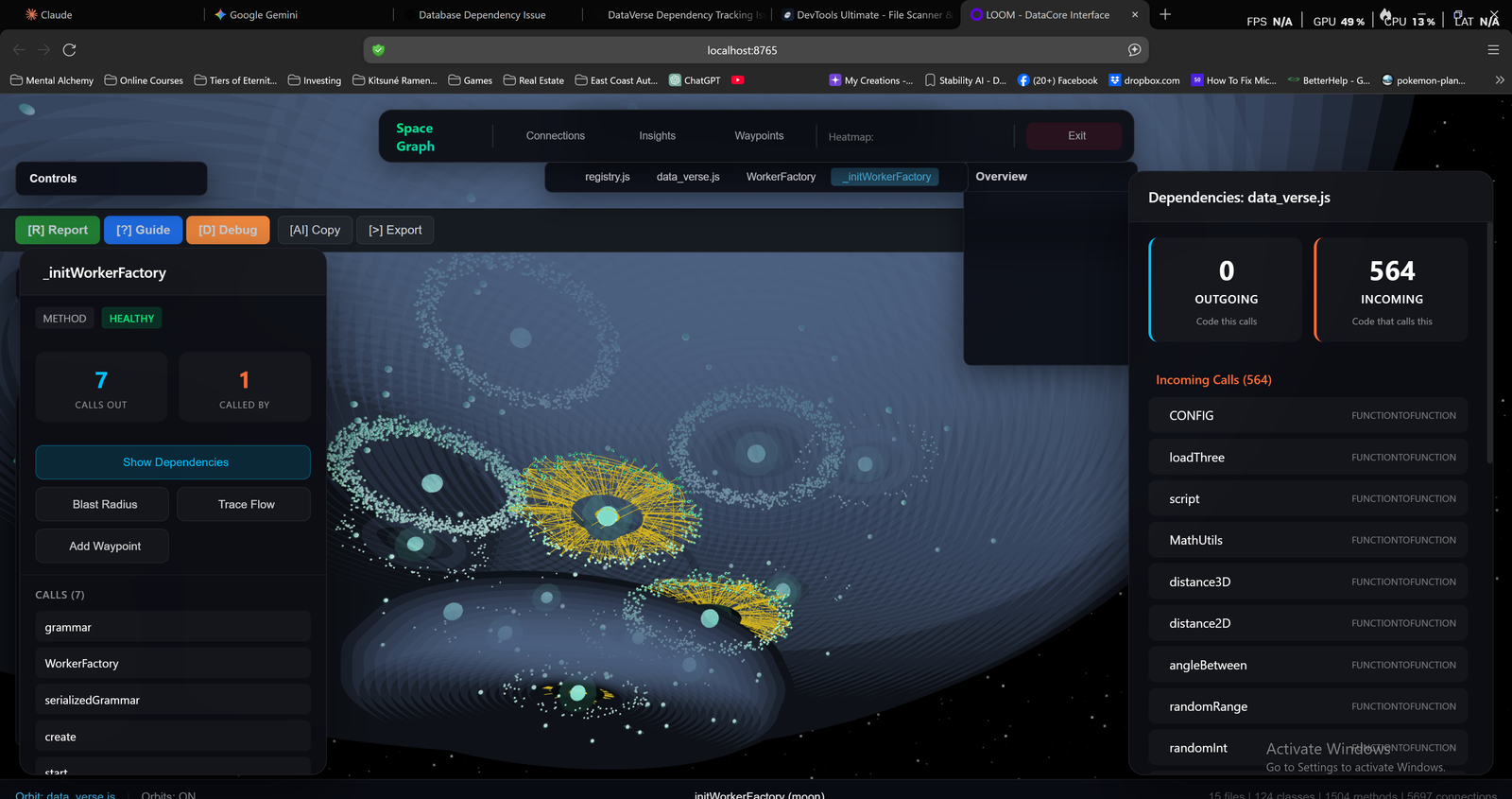Close the LOOM - DataCore Interface tab

[x=1135, y=14]
